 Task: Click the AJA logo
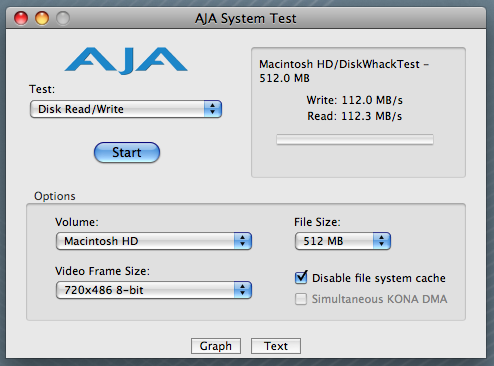(126, 60)
